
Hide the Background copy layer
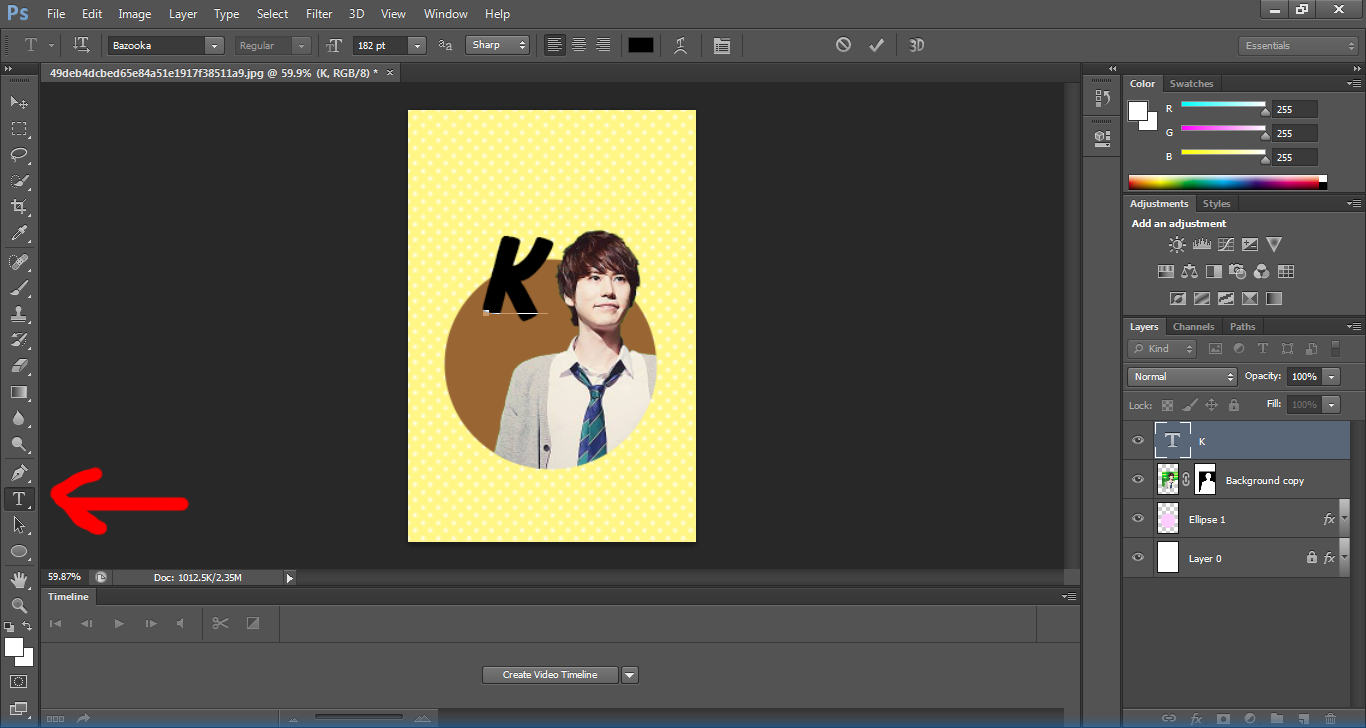1137,480
